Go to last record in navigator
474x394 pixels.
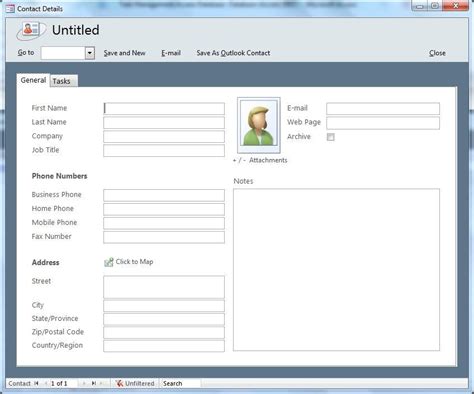tap(94, 383)
